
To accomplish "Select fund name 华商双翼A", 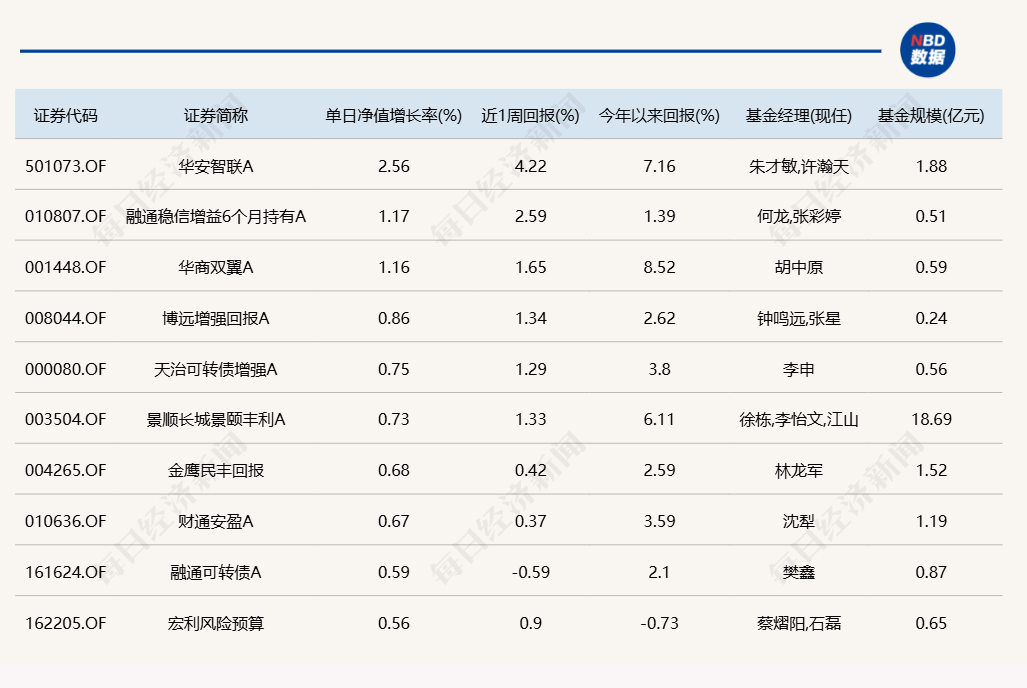I will tap(215, 267).
